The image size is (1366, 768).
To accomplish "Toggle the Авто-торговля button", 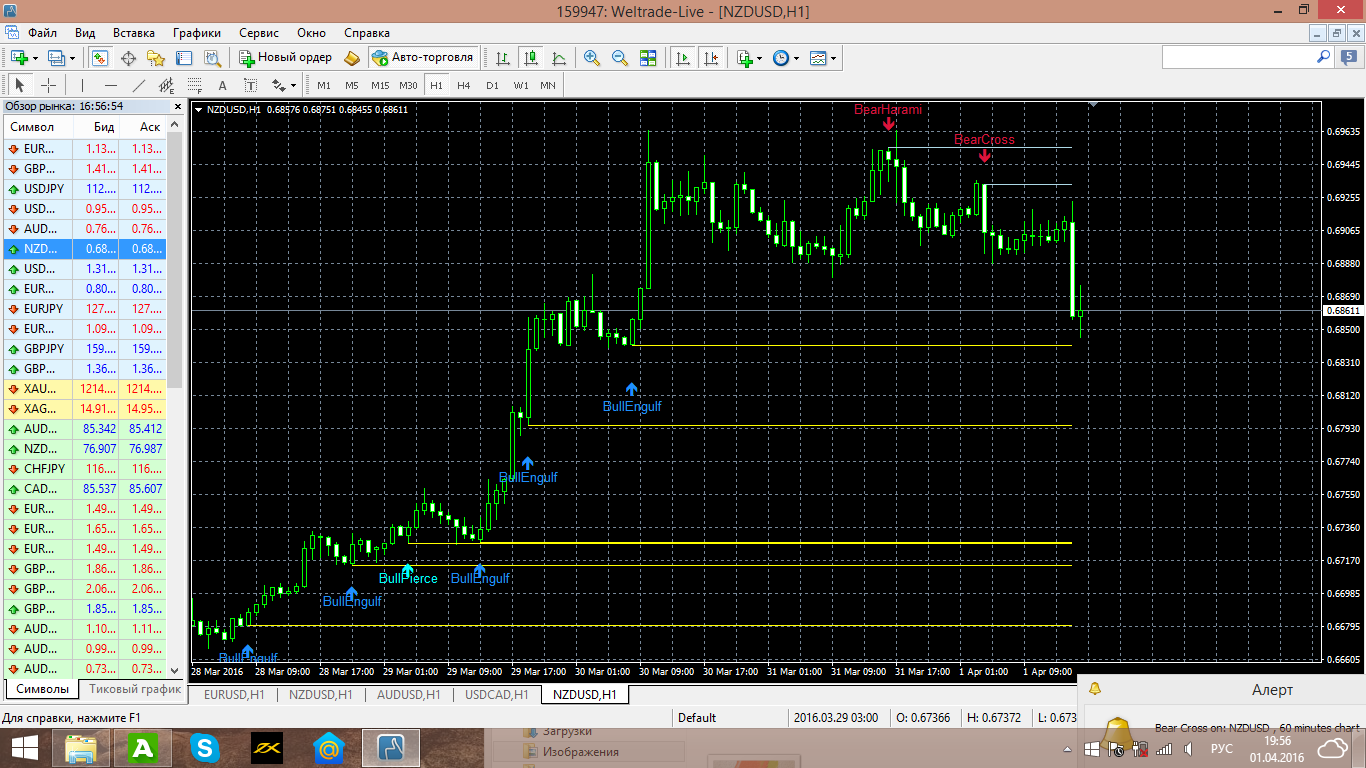I will click(423, 58).
